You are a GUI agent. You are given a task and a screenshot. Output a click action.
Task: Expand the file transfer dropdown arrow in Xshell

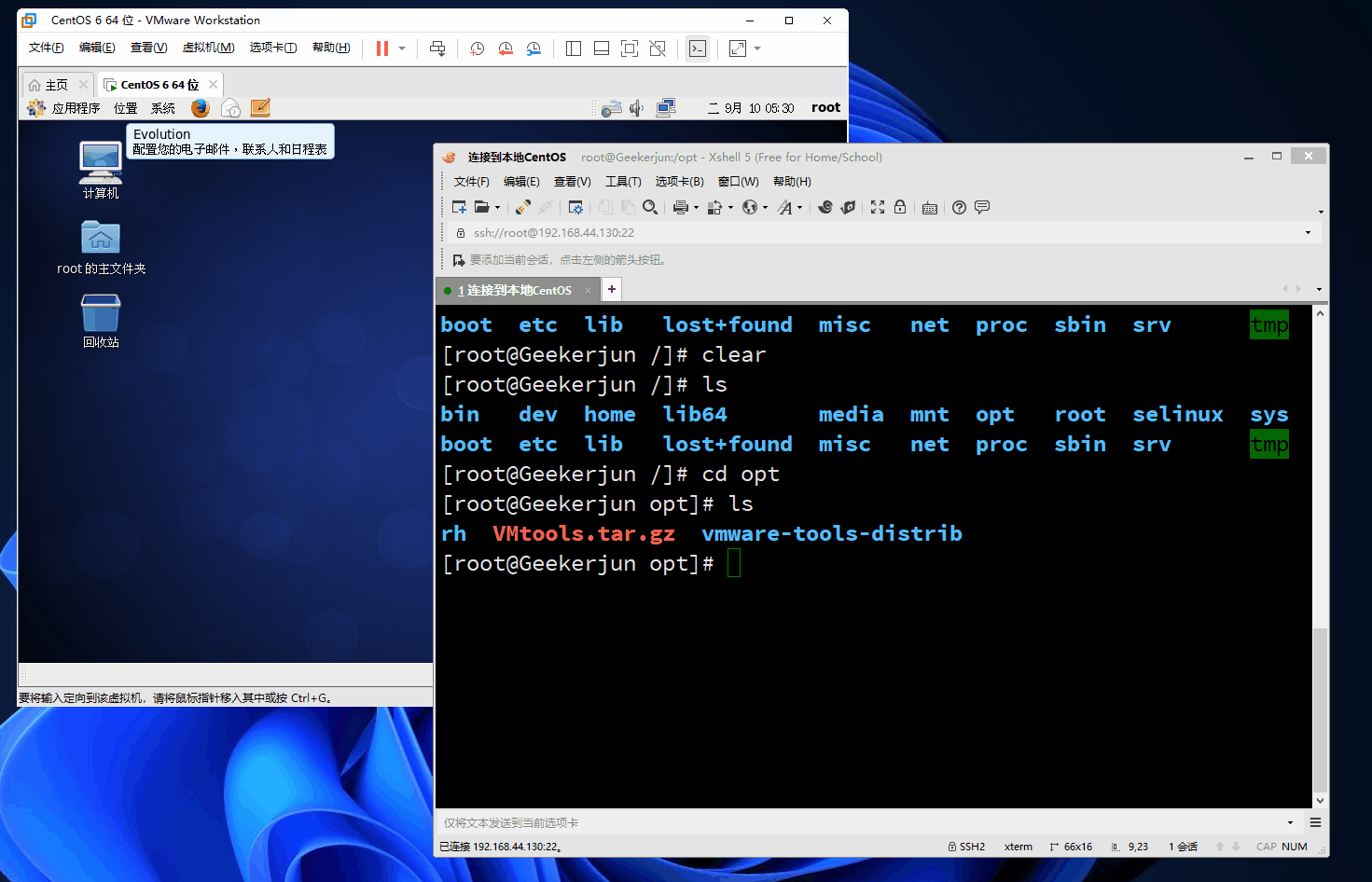point(730,208)
